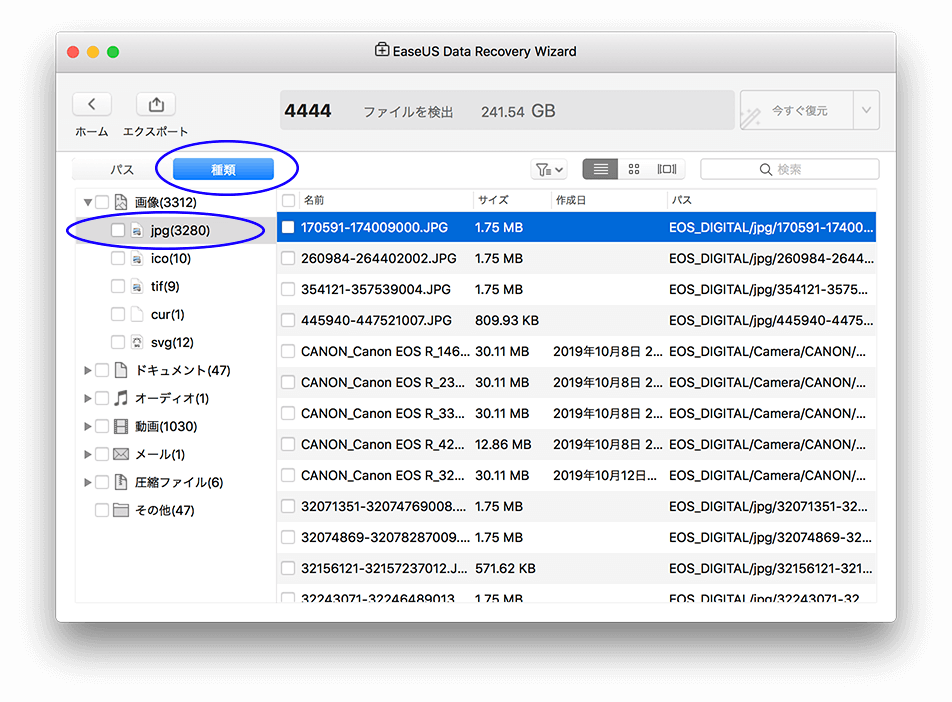Collapse the 画像(3312) tree node
Image resolution: width=952 pixels, height=702 pixels.
click(87, 202)
